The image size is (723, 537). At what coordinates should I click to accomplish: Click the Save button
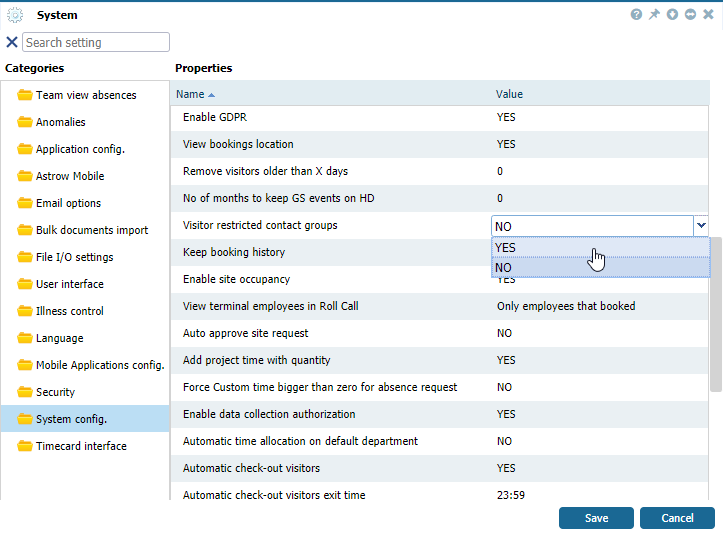coord(596,518)
